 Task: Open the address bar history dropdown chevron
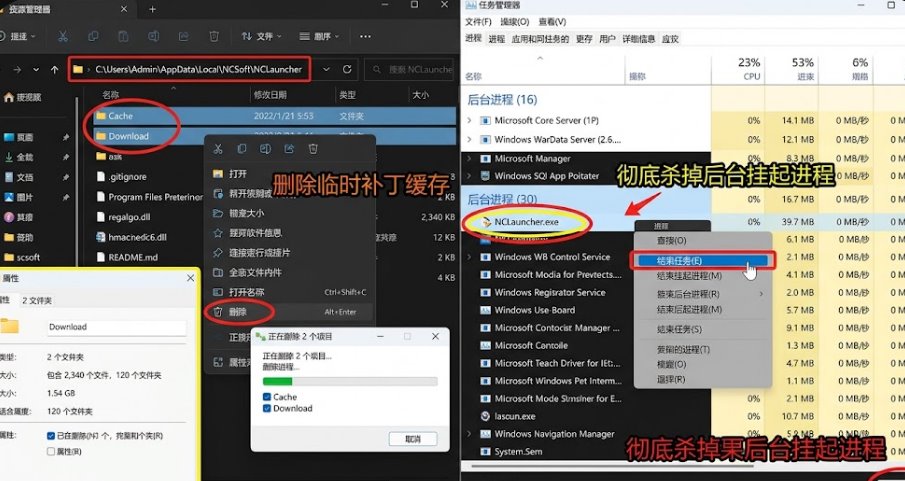pyautogui.click(x=326, y=69)
